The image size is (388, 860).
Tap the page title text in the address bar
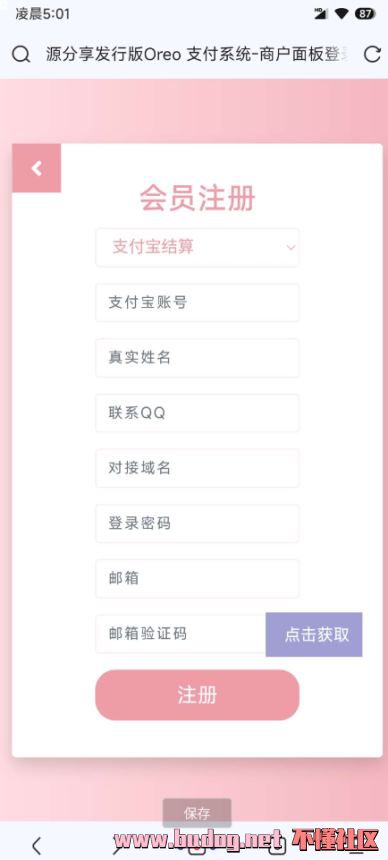point(198,55)
